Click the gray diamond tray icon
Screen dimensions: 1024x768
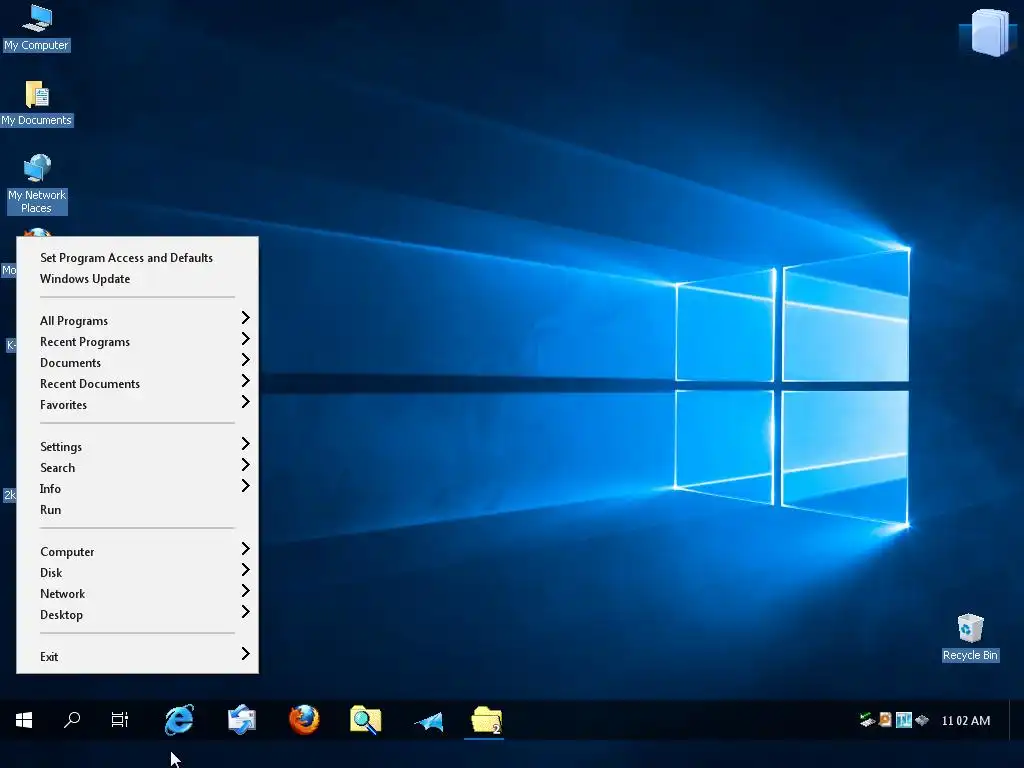(922, 720)
